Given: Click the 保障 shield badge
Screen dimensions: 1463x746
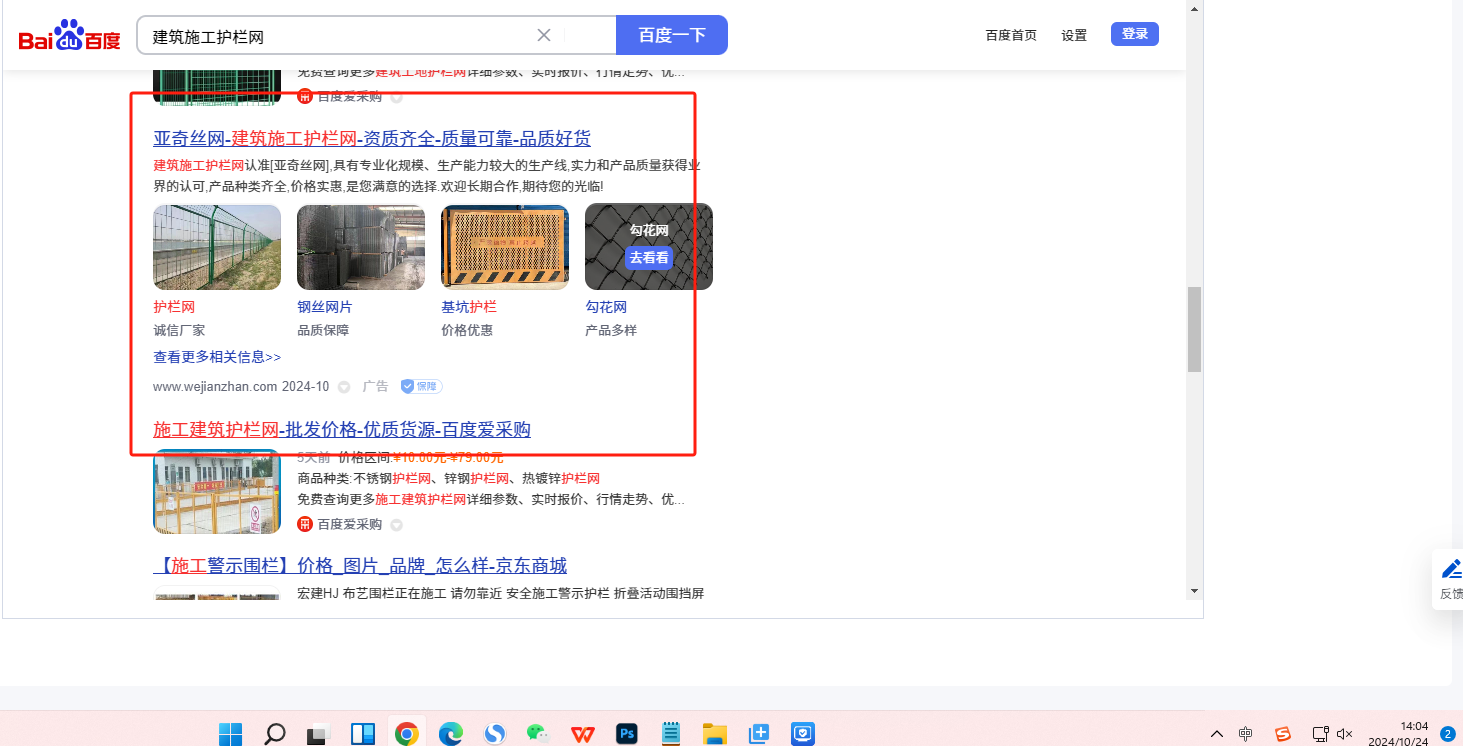Looking at the screenshot, I should [x=421, y=386].
